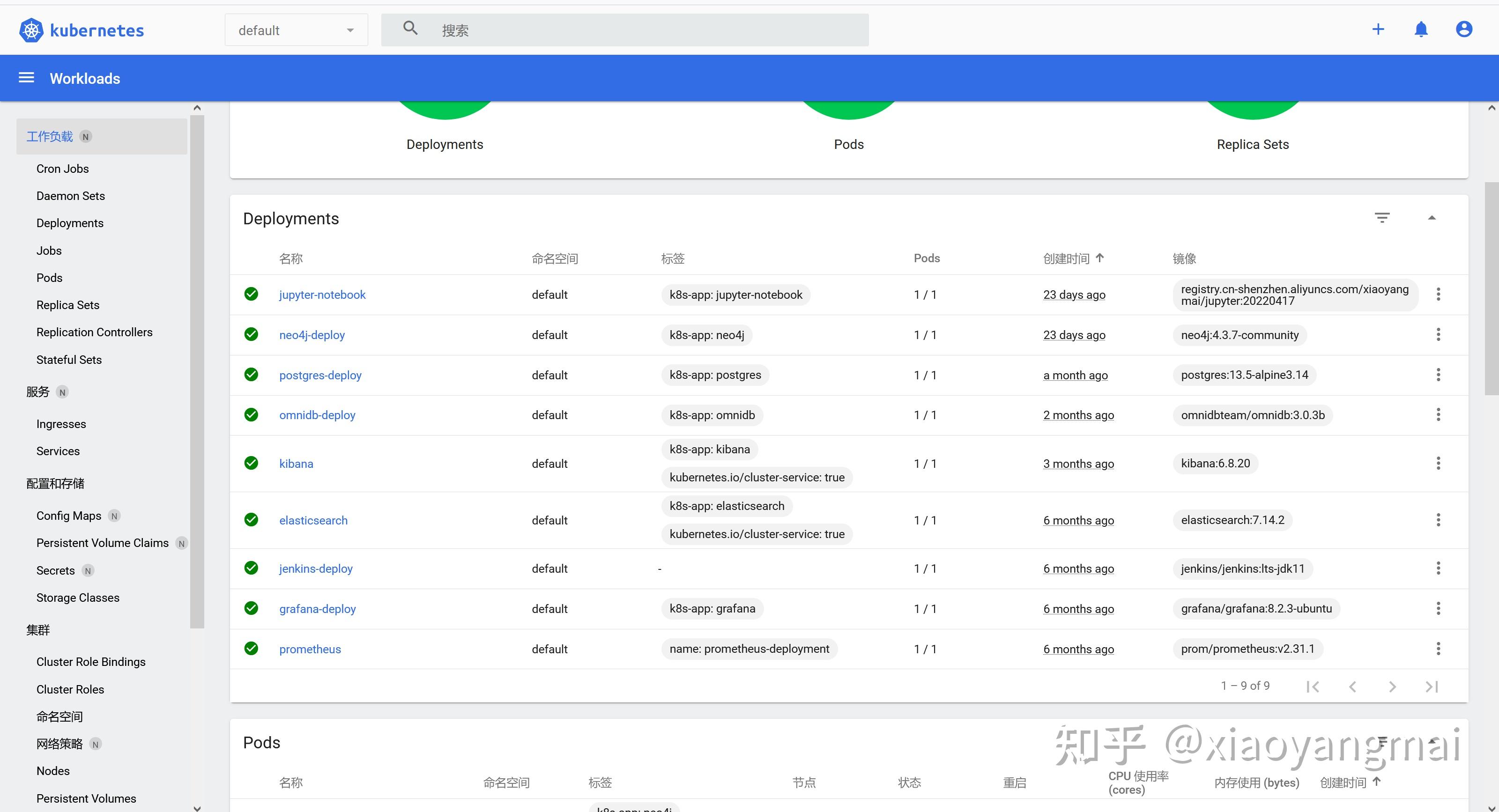This screenshot has height=812, width=1499.
Task: Open the hamburger navigation menu
Action: coord(26,78)
